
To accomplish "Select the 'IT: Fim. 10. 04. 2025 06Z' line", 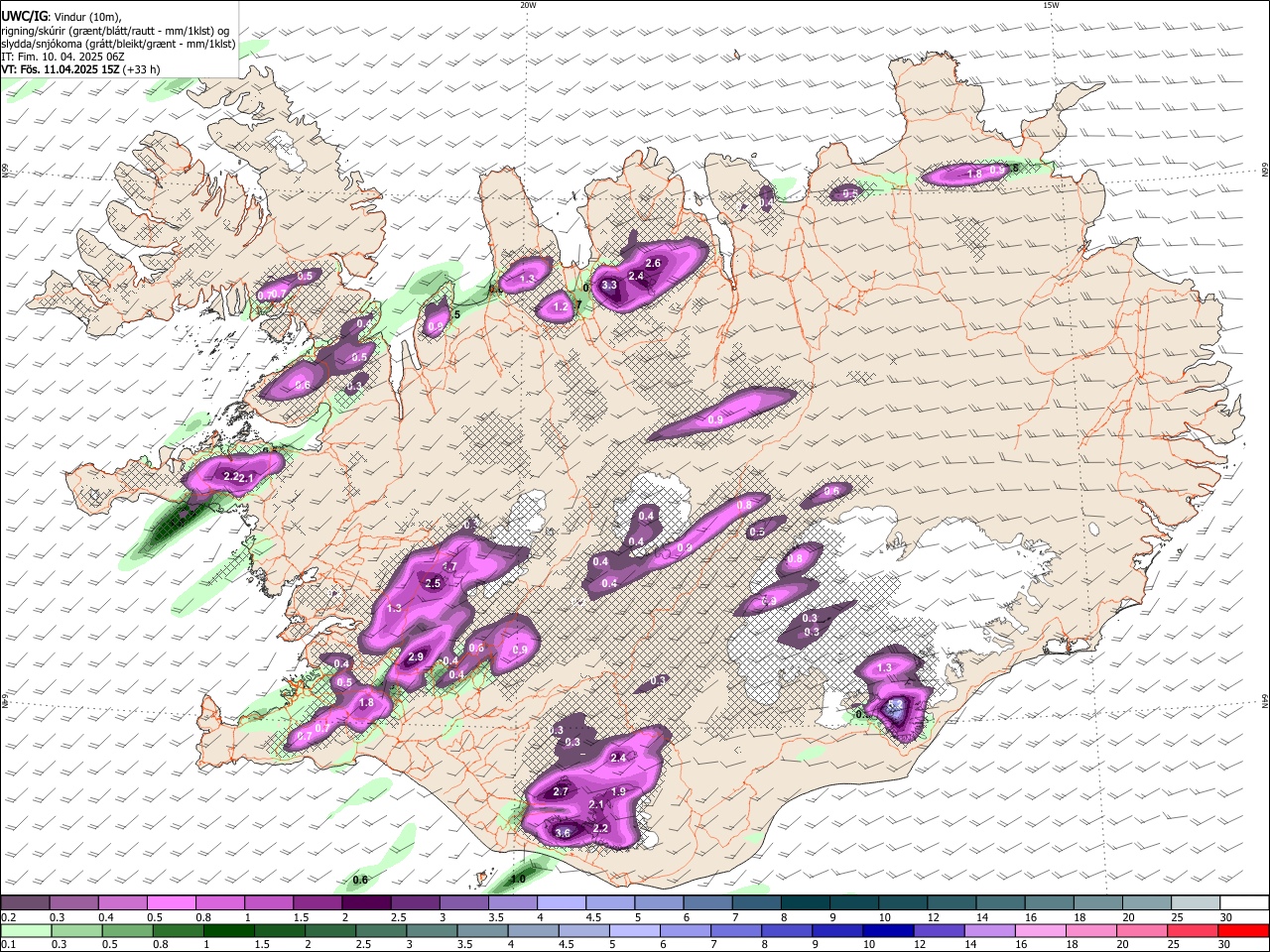I will click(63, 57).
